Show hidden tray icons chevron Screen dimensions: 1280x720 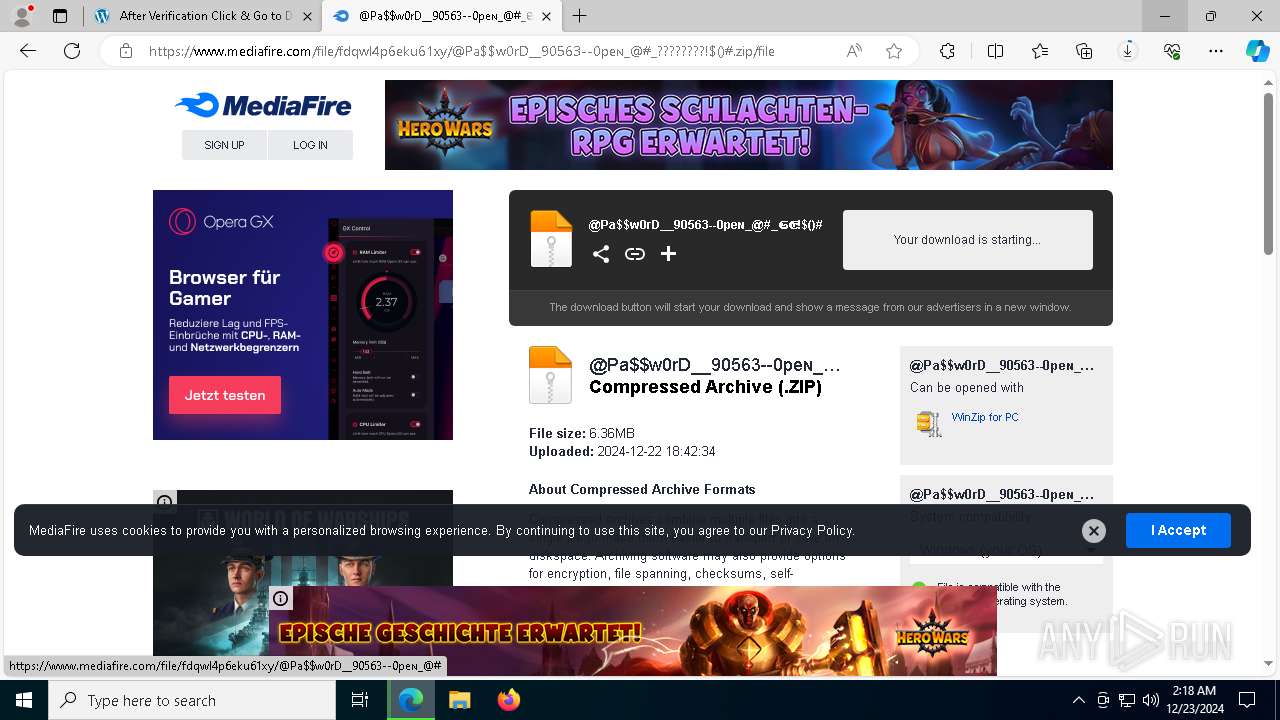(x=1078, y=700)
